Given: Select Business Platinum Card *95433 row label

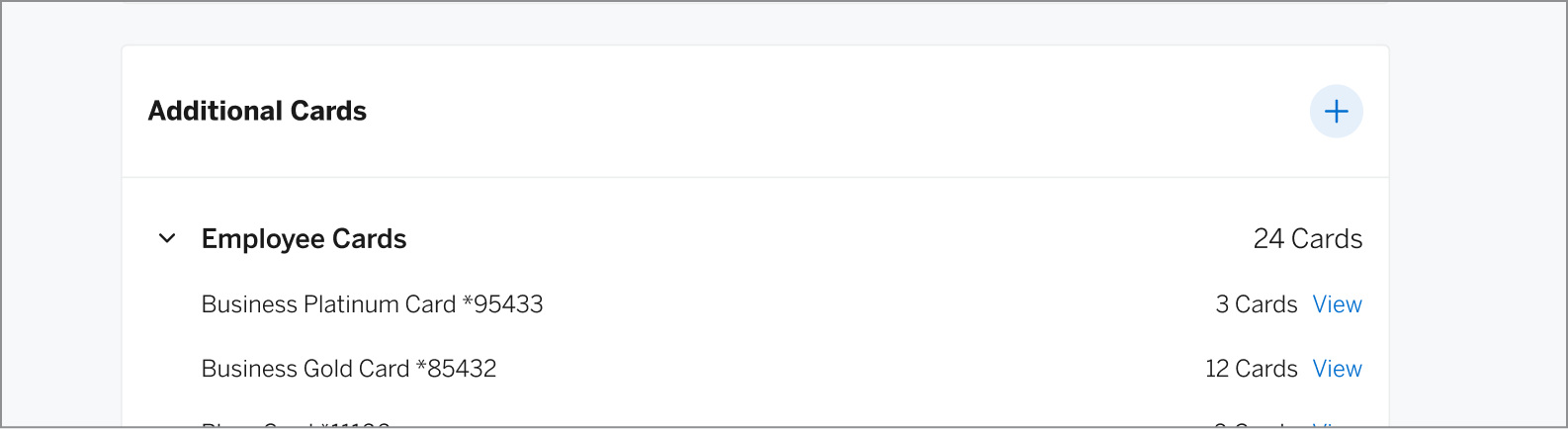Looking at the screenshot, I should (x=372, y=304).
